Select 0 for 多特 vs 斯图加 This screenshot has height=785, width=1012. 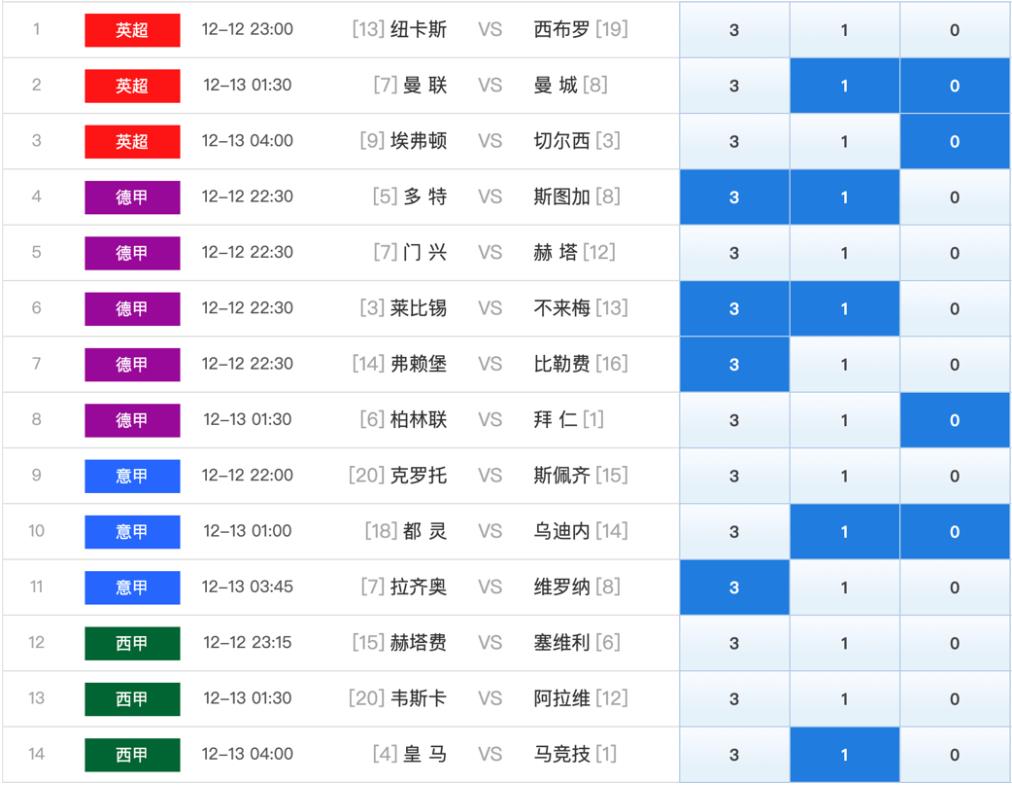pos(955,197)
